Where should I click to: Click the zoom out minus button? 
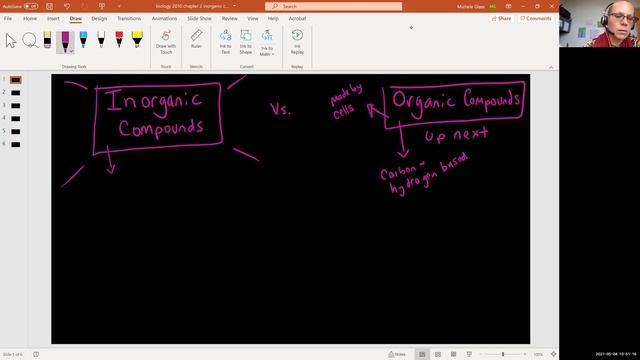pyautogui.click(x=481, y=354)
